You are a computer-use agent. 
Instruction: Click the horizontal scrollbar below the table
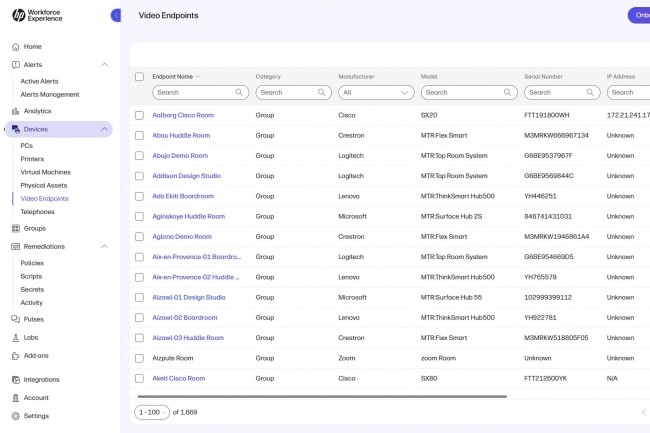(x=320, y=396)
